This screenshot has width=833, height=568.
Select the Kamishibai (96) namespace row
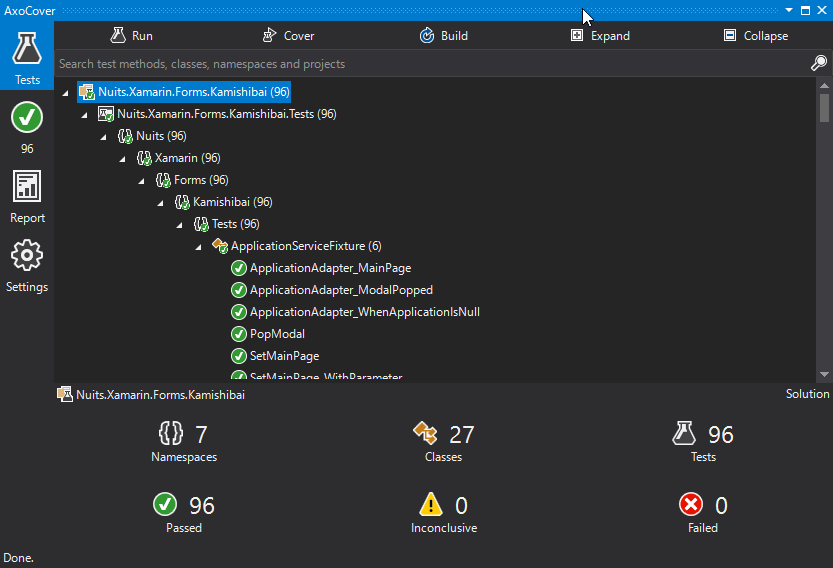(x=223, y=202)
